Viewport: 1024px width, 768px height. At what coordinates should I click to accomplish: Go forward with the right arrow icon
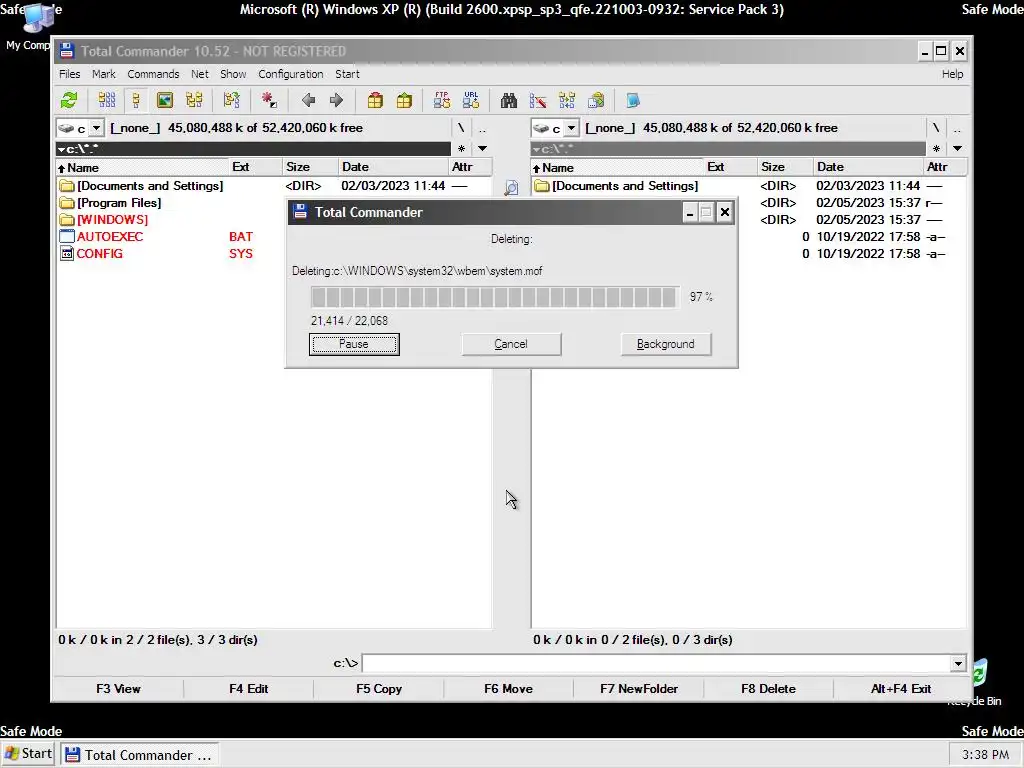[x=336, y=101]
